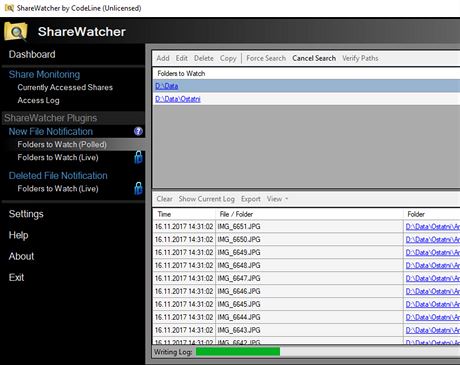Select the IMG_6650.JPG log entry
Image resolution: width=460 pixels, height=365 pixels.
239,240
